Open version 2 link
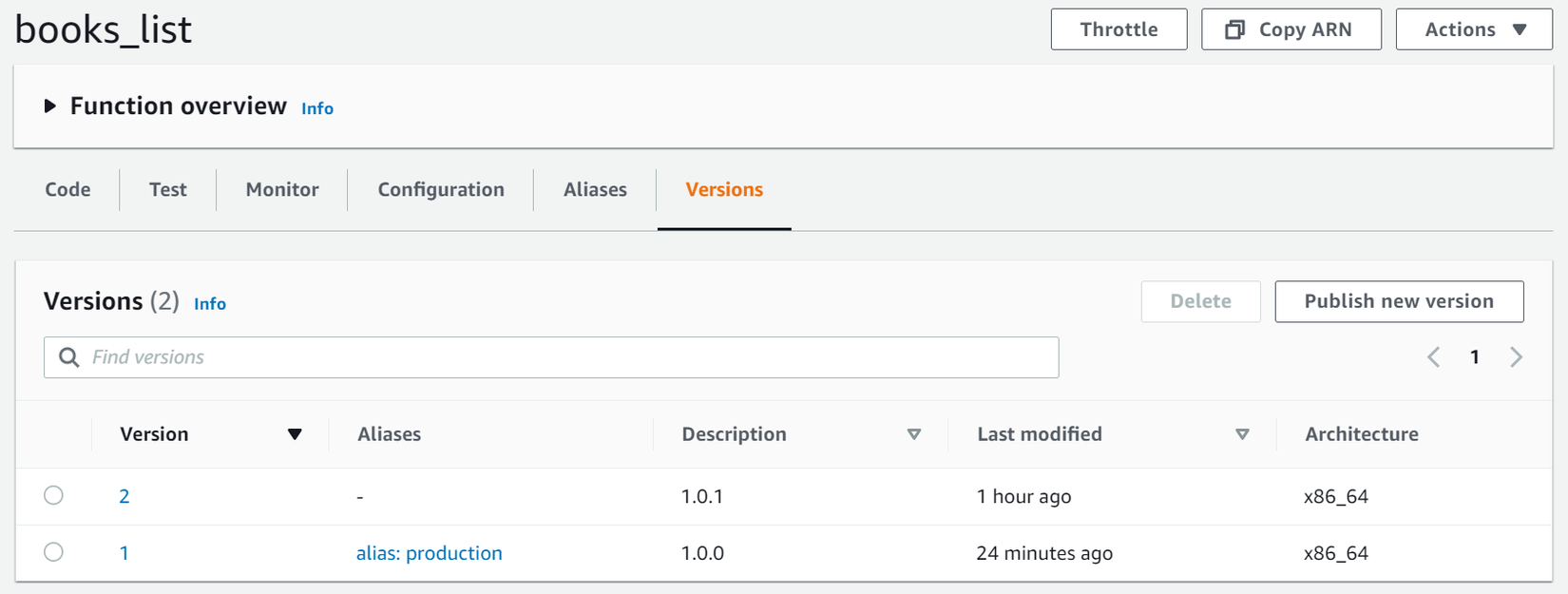Screen dimensions: 1568x594 (124, 496)
